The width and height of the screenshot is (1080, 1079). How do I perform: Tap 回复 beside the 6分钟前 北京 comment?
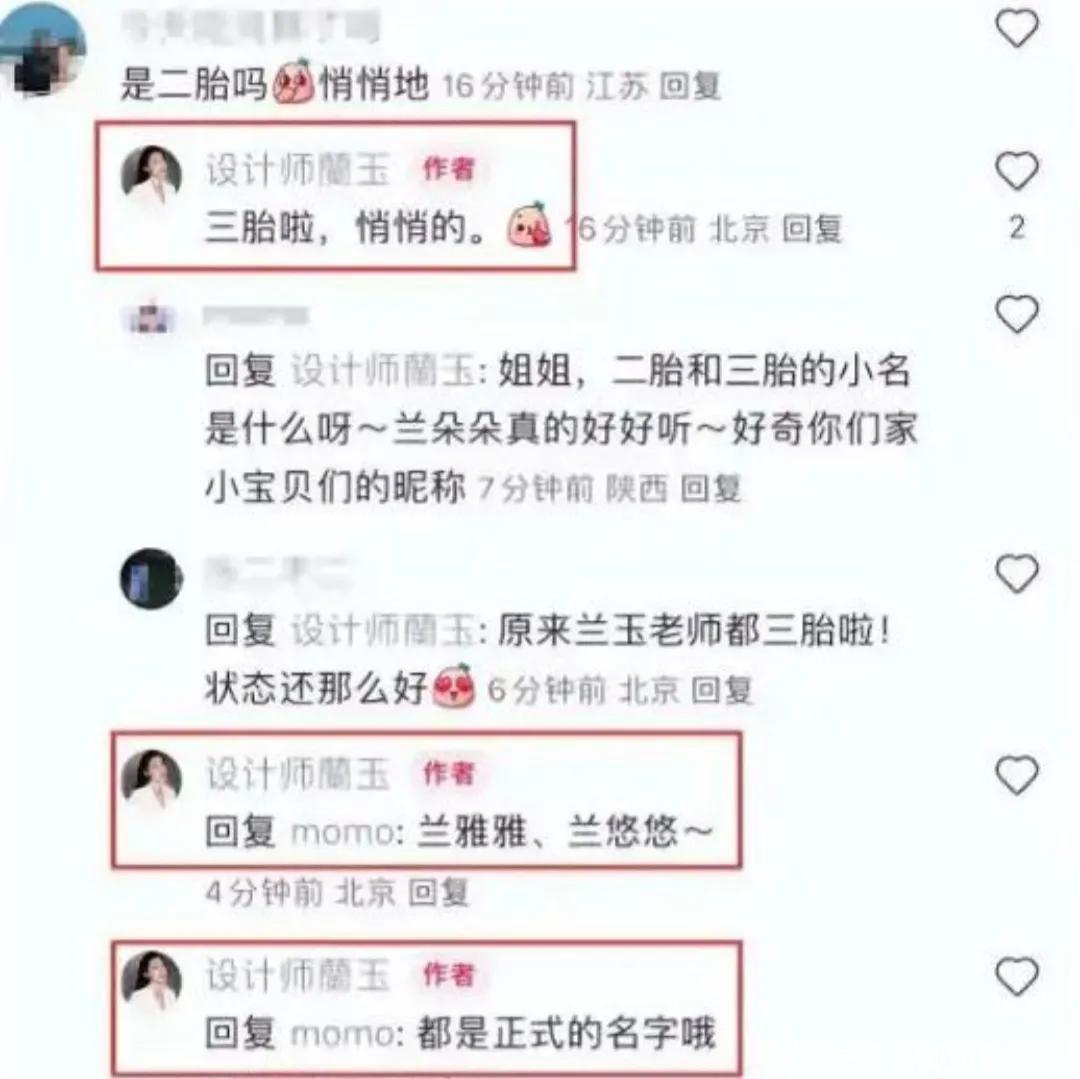(x=722, y=690)
